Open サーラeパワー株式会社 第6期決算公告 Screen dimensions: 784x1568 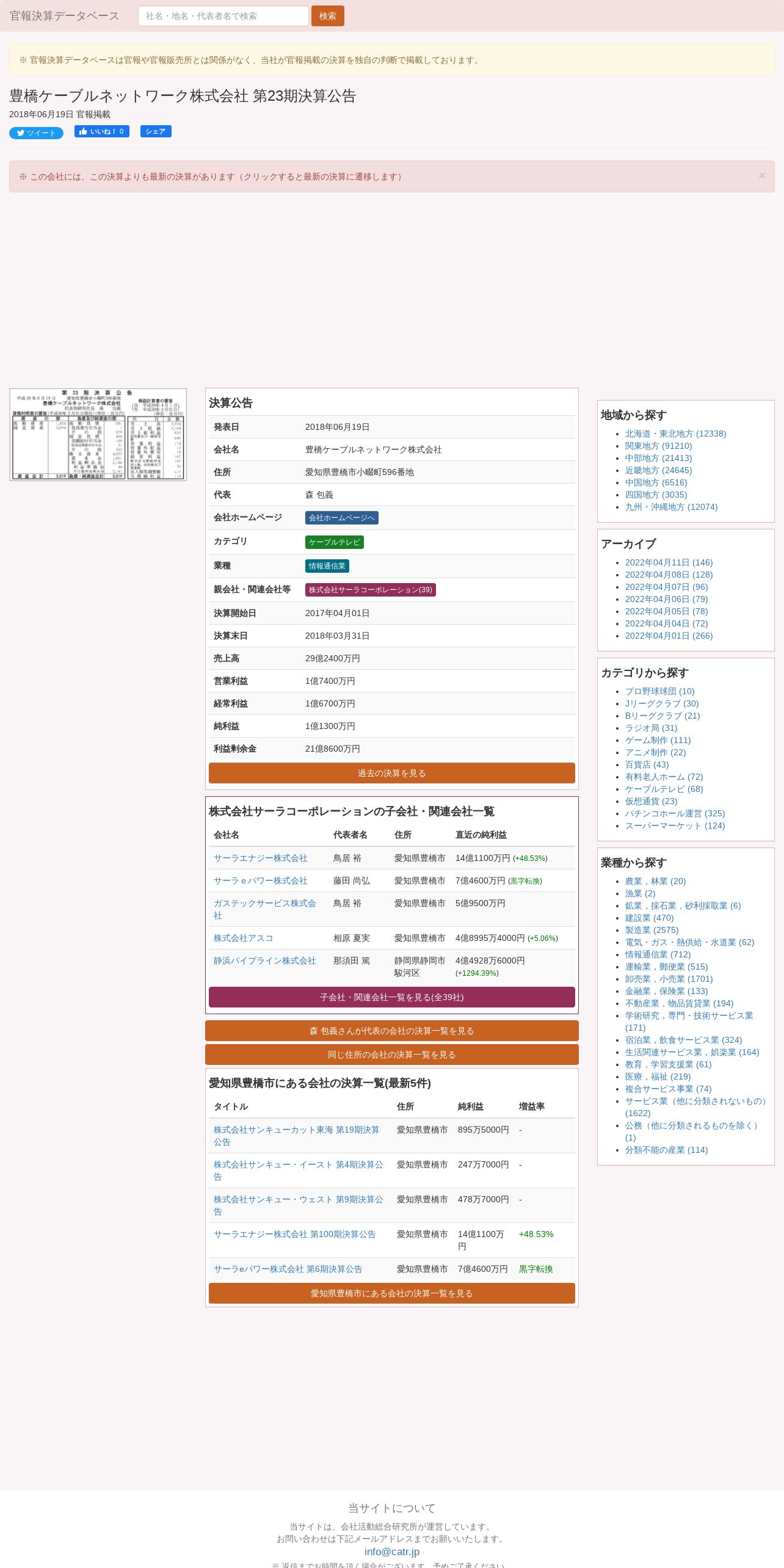288,1269
